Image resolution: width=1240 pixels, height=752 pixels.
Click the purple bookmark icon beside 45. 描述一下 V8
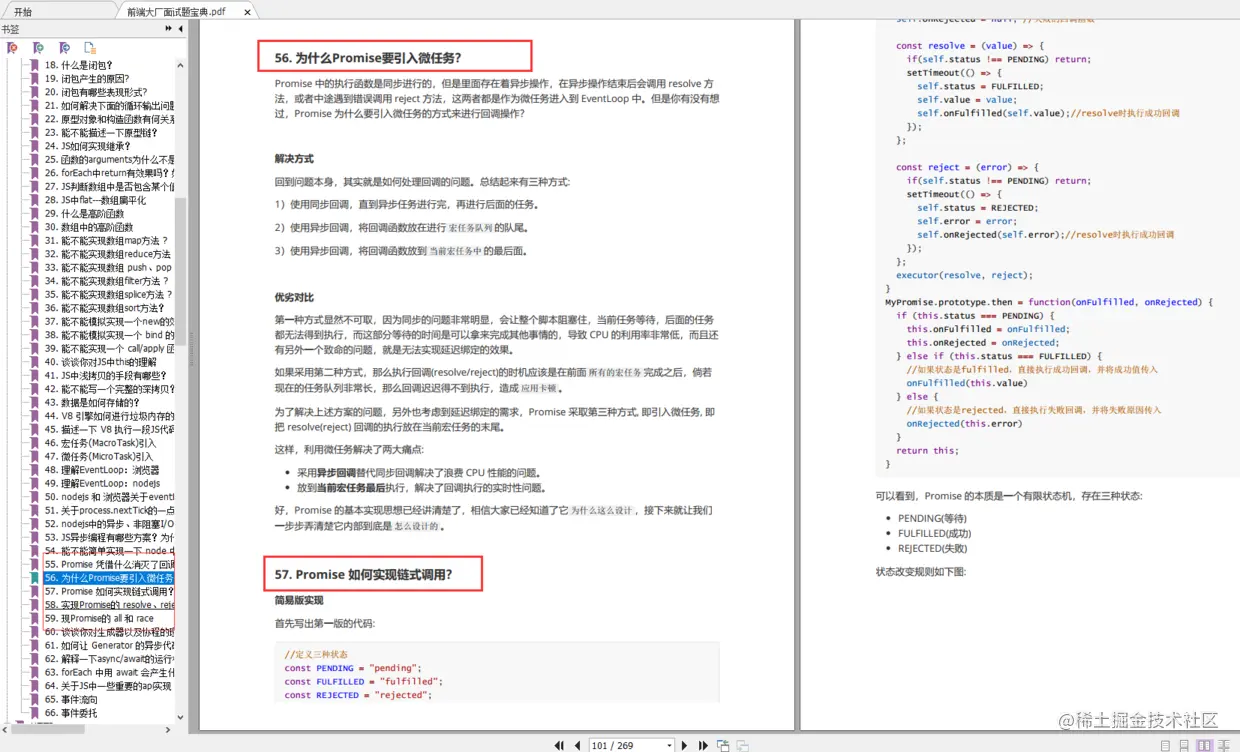(35, 429)
